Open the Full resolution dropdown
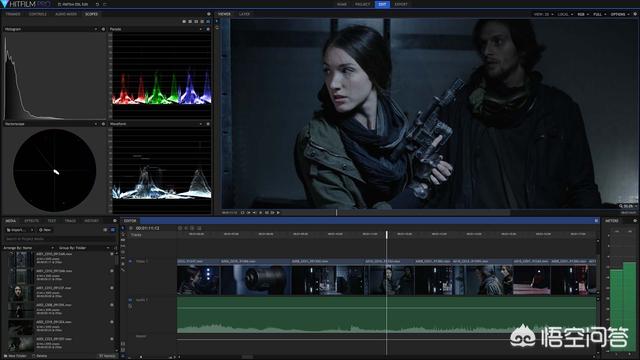640x360 pixels. tap(599, 14)
